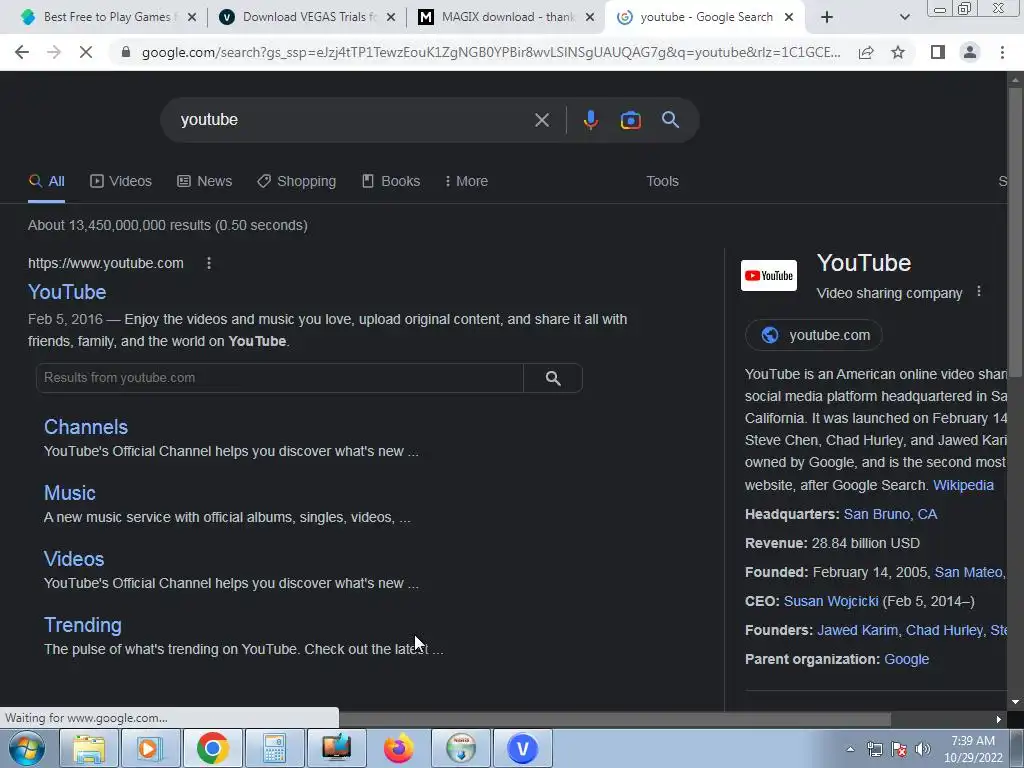The width and height of the screenshot is (1024, 768).
Task: Close the youtube - Google Search tab
Action: pos(789,17)
